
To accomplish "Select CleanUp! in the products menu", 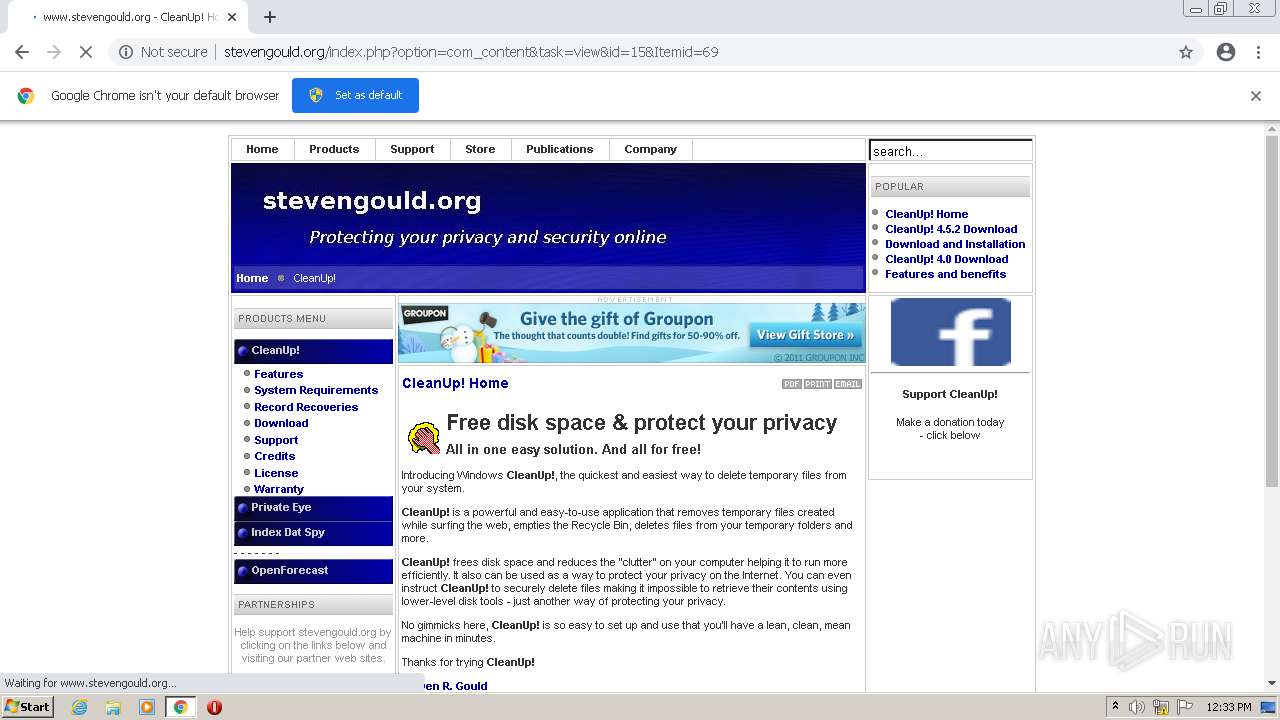I will (x=313, y=351).
